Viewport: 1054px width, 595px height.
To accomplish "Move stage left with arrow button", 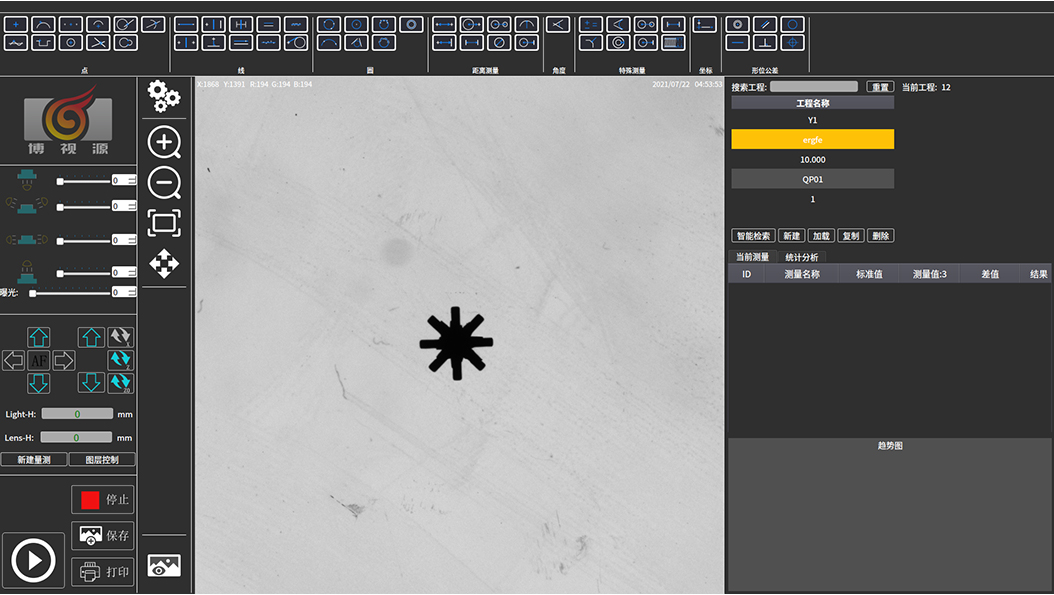I will [14, 360].
